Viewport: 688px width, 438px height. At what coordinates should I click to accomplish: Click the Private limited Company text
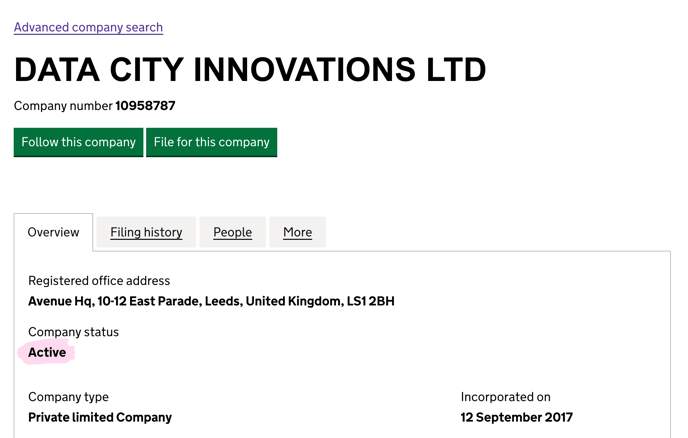(x=100, y=417)
